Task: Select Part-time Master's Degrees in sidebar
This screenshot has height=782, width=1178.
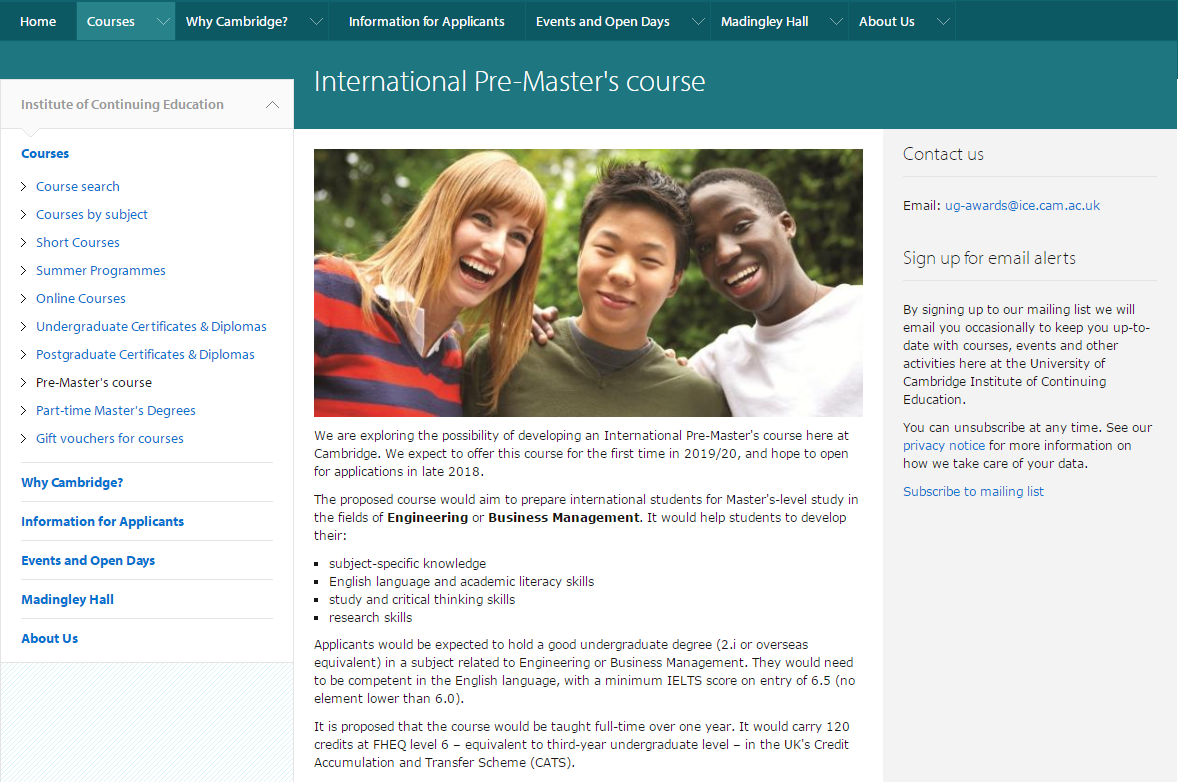Action: coord(116,410)
